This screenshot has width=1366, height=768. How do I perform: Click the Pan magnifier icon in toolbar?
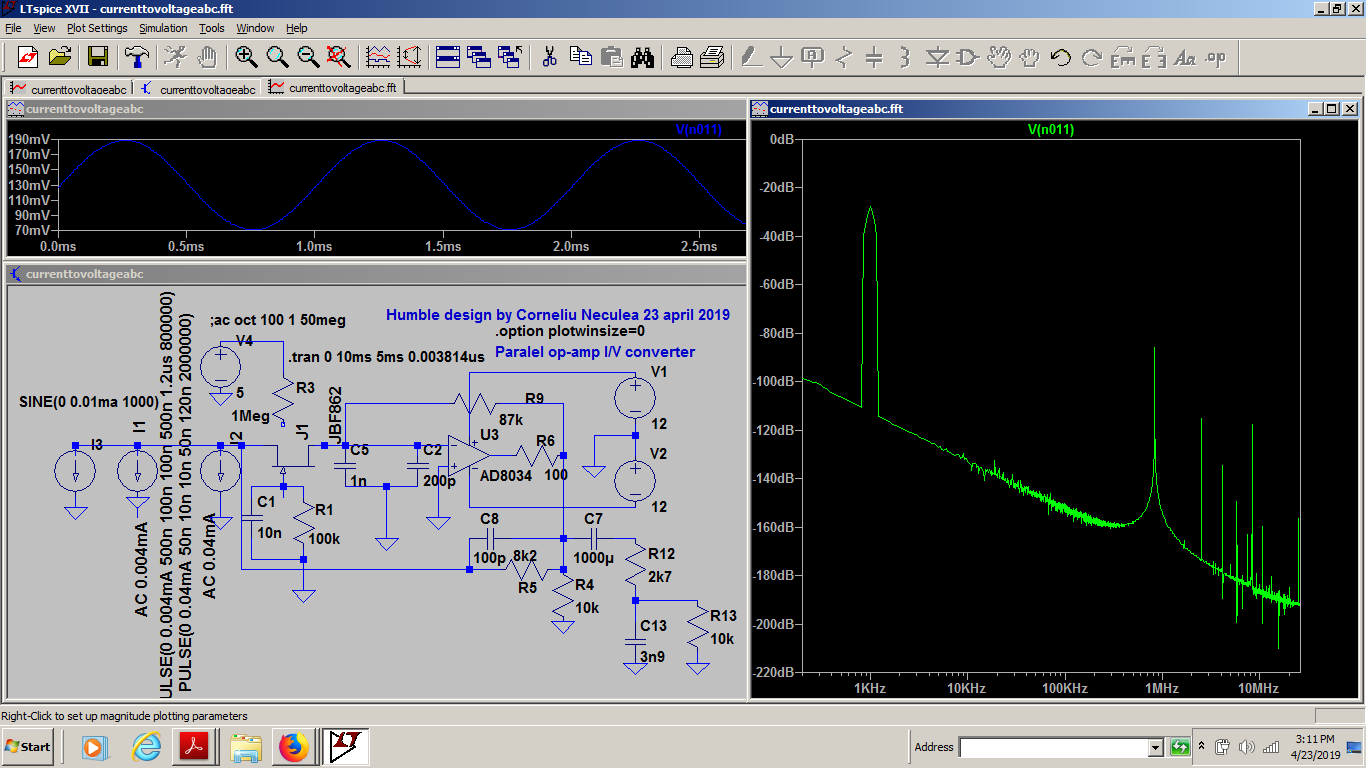pyautogui.click(x=277, y=57)
